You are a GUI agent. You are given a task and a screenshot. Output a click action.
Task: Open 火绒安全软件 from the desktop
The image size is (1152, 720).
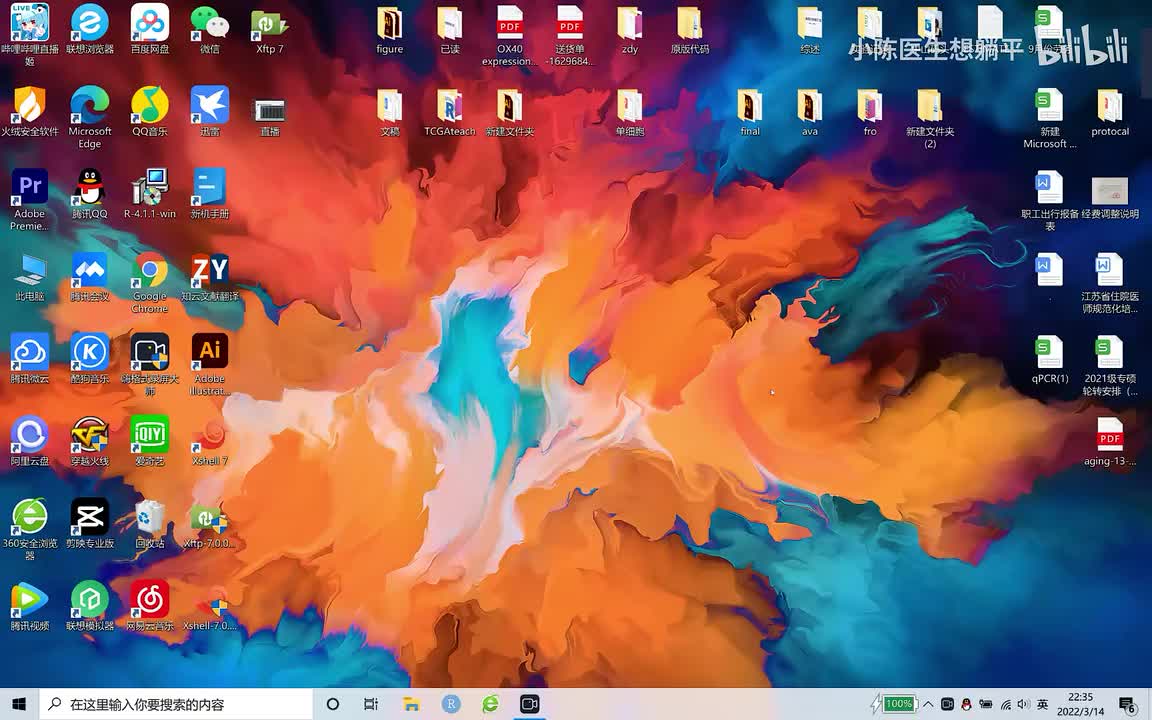pos(29,112)
